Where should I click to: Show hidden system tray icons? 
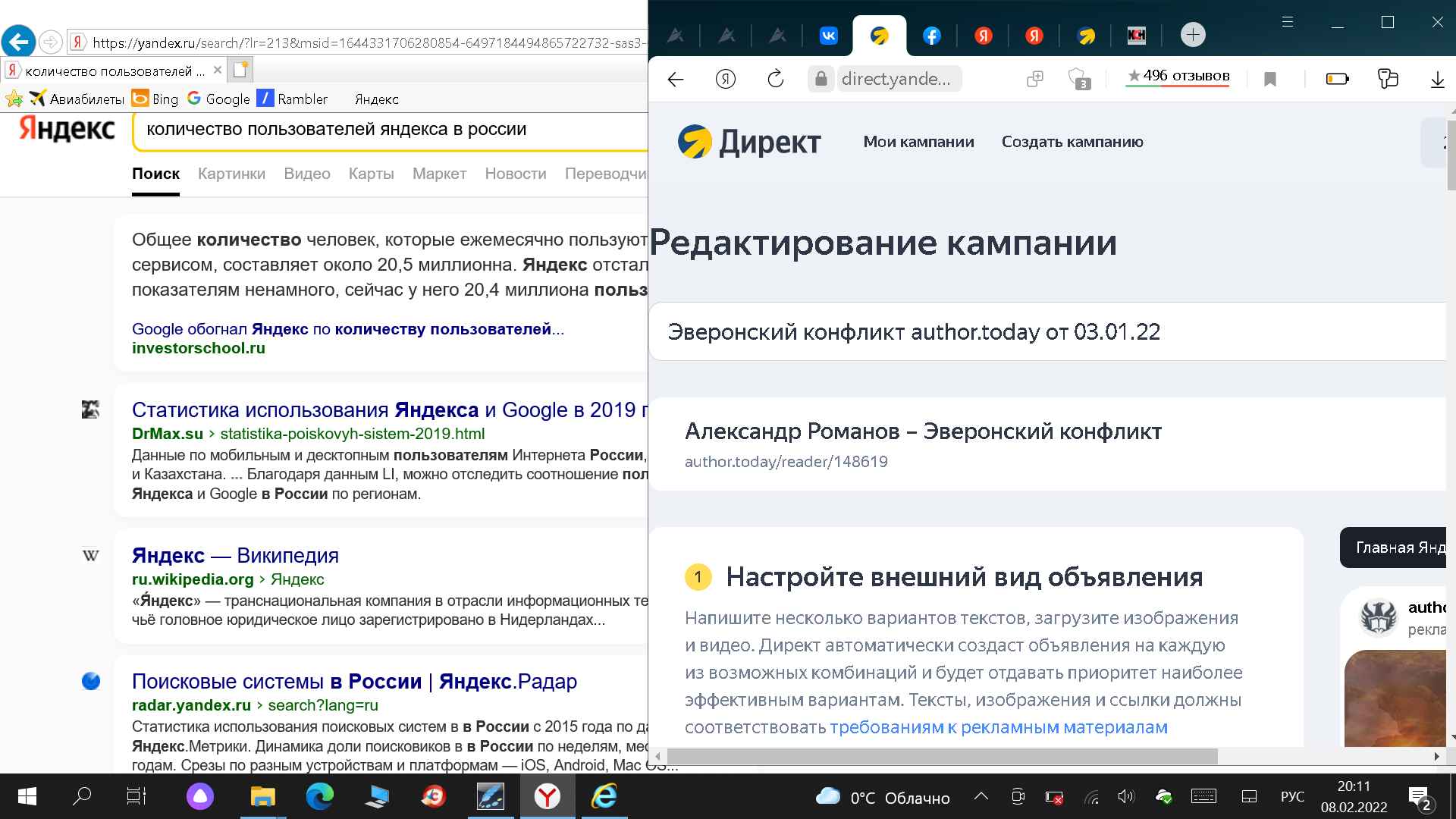point(981,796)
